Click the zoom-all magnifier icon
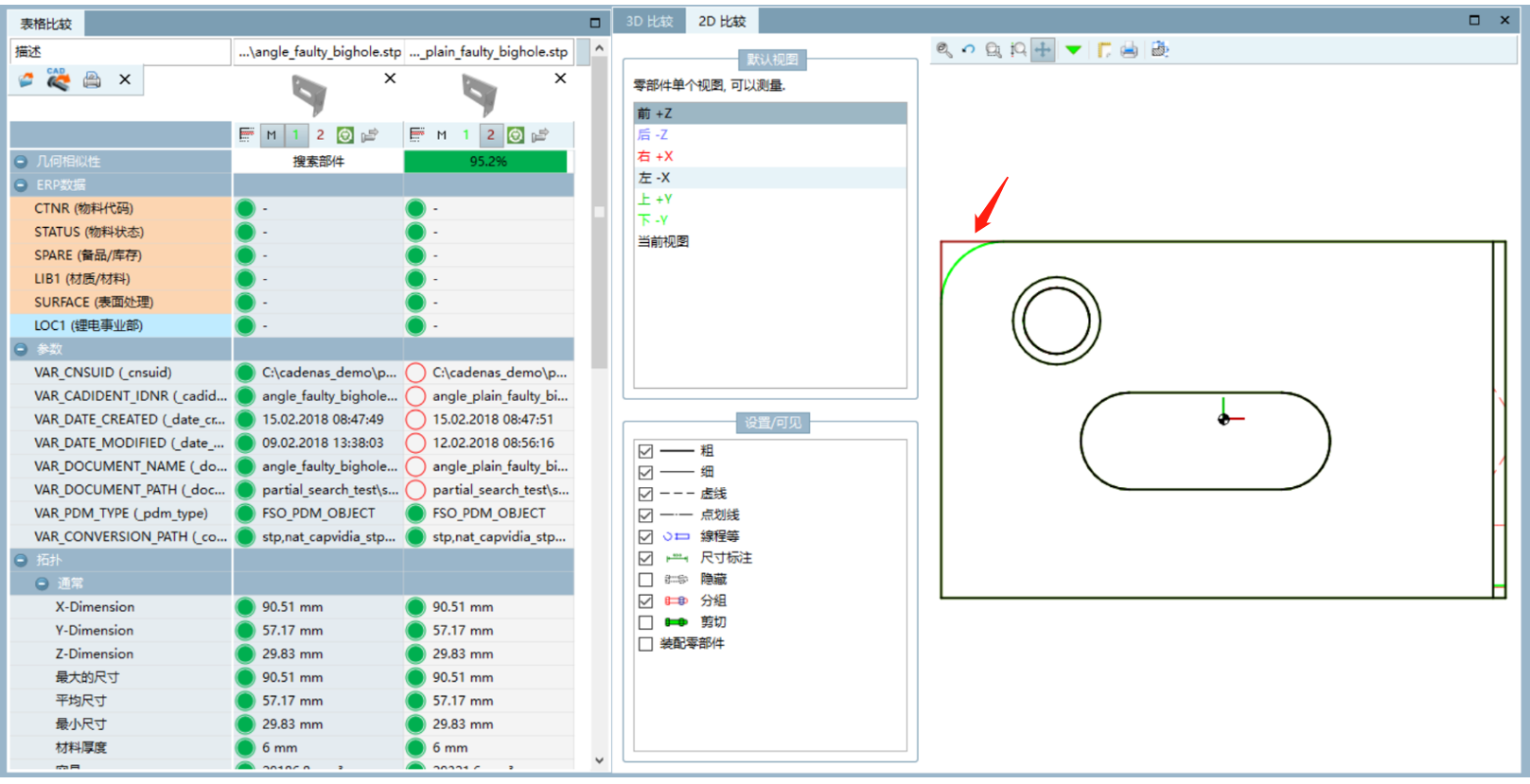 (x=943, y=50)
